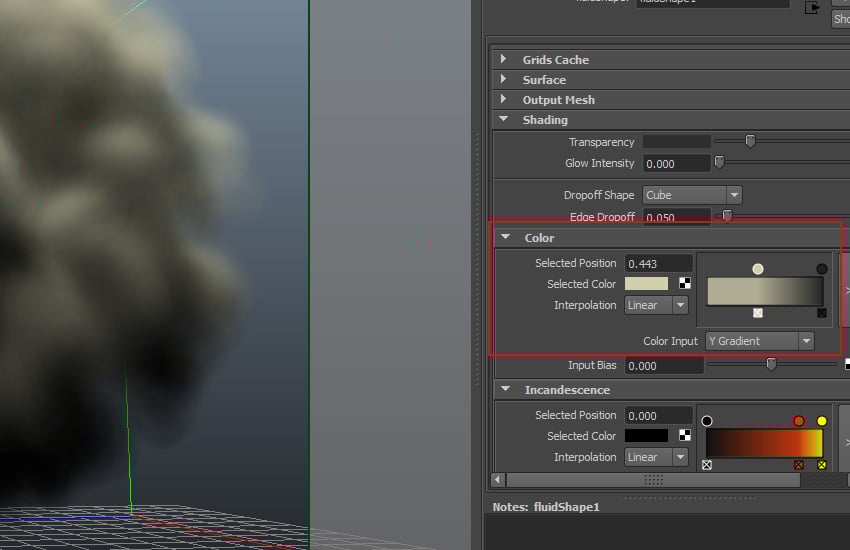Adjust the Edge Dropoff slider handle
The height and width of the screenshot is (550, 850).
[x=727, y=216]
